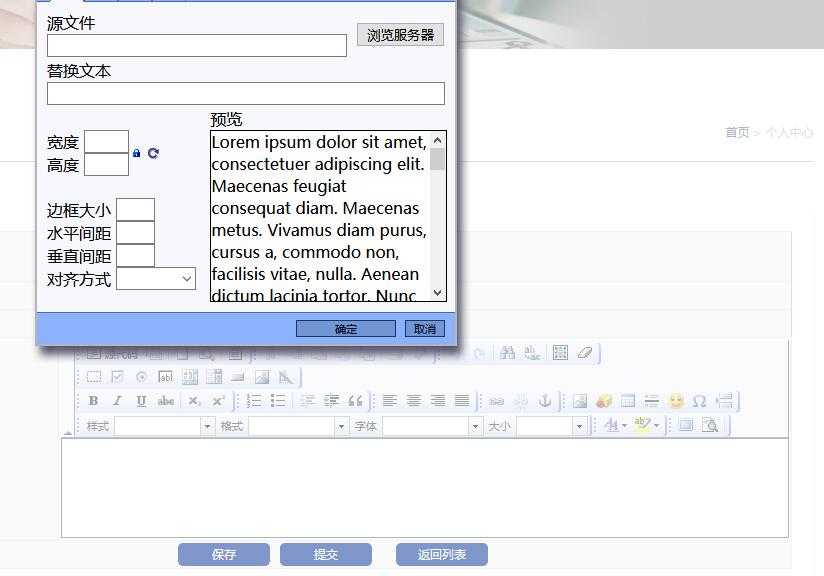Align text to the right

point(438,401)
